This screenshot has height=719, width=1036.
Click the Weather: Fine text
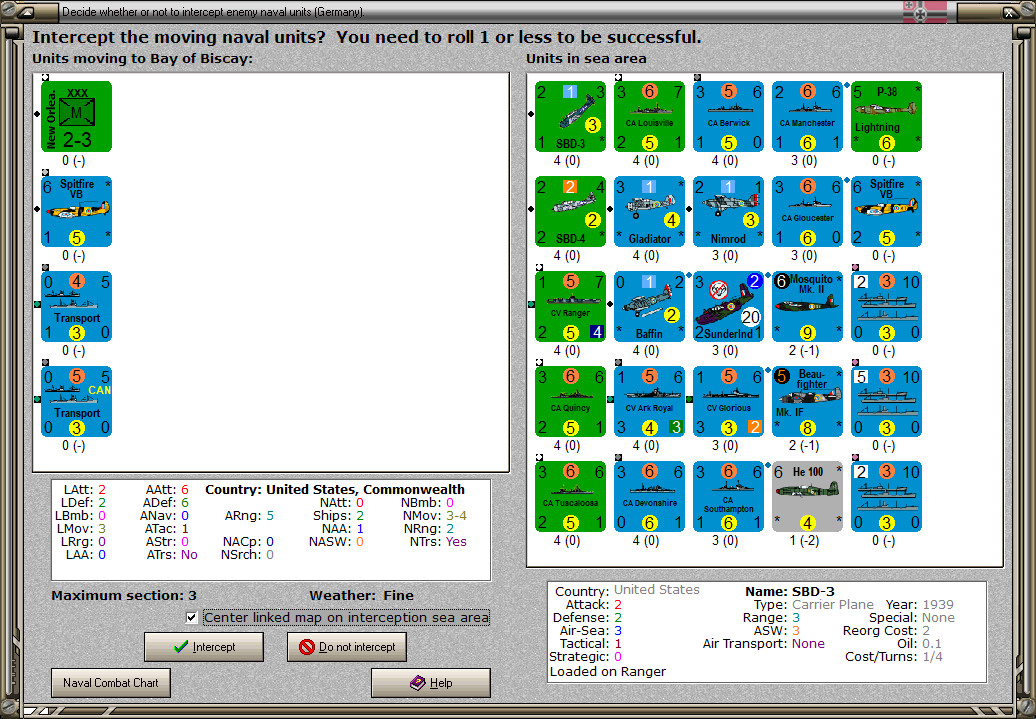pos(361,595)
